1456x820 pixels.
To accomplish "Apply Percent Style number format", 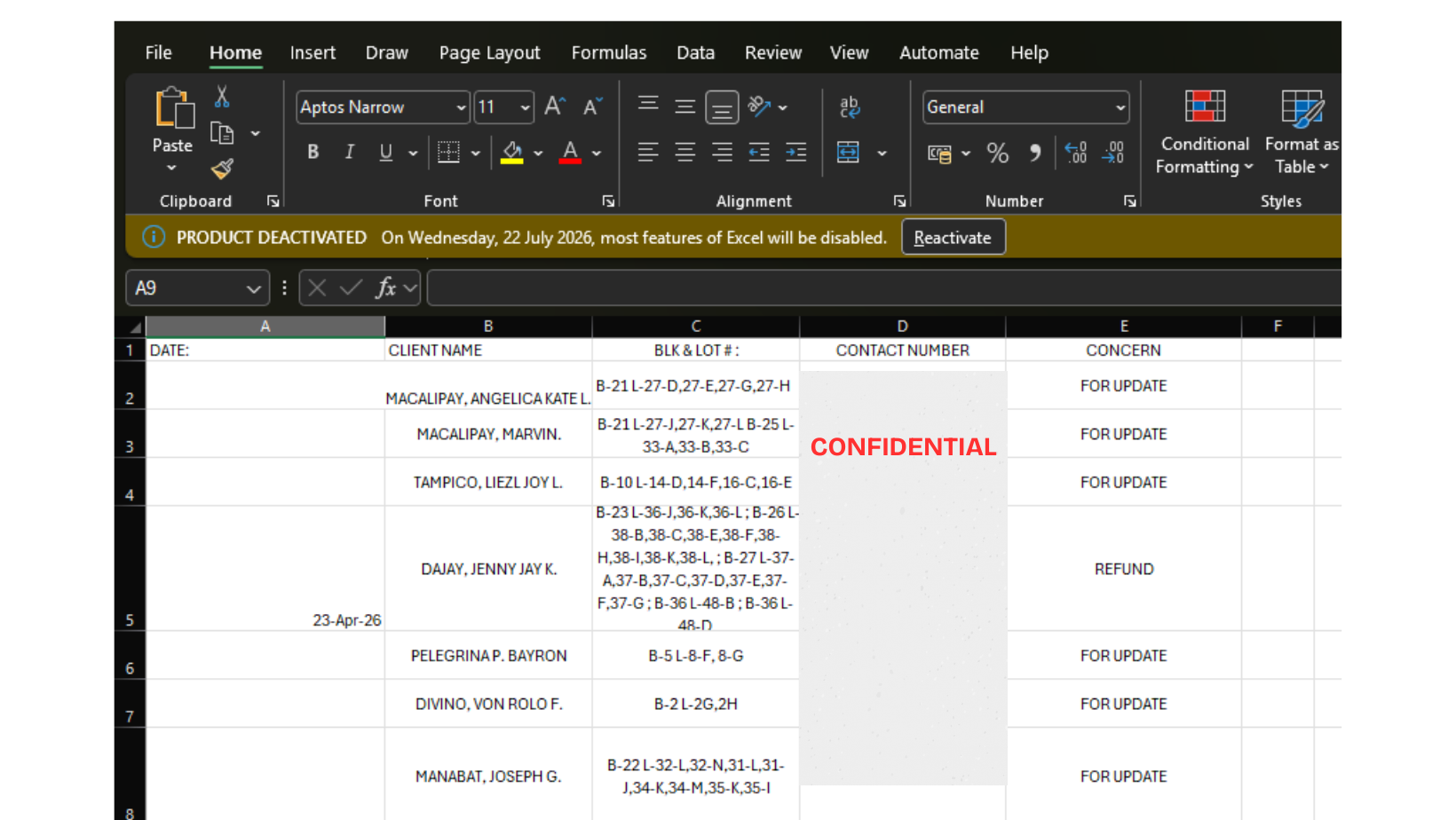I will (x=998, y=153).
